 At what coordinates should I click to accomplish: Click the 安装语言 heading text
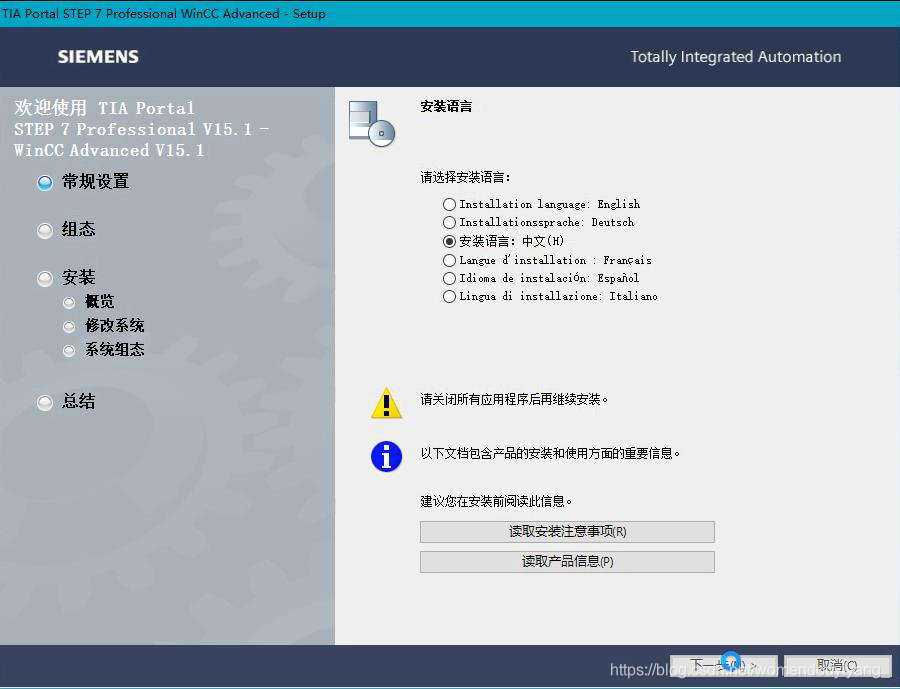446,106
